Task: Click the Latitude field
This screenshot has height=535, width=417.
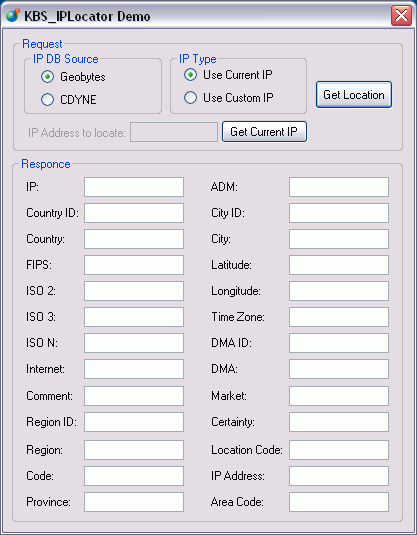Action: [x=339, y=265]
